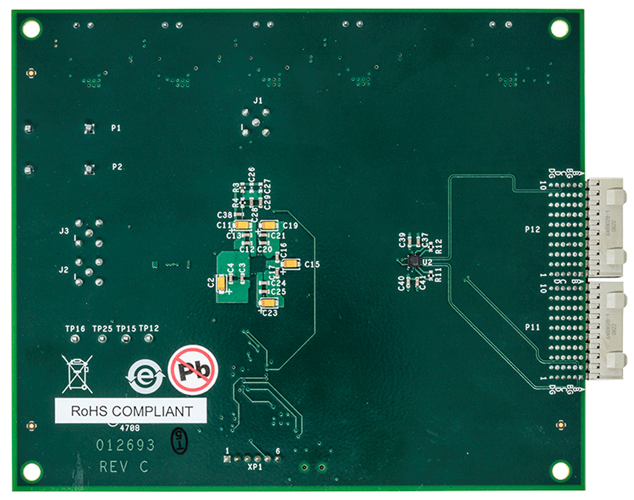The height and width of the screenshot is (500, 634).
Task: Click the orange C19 capacitor
Action: coord(266,226)
